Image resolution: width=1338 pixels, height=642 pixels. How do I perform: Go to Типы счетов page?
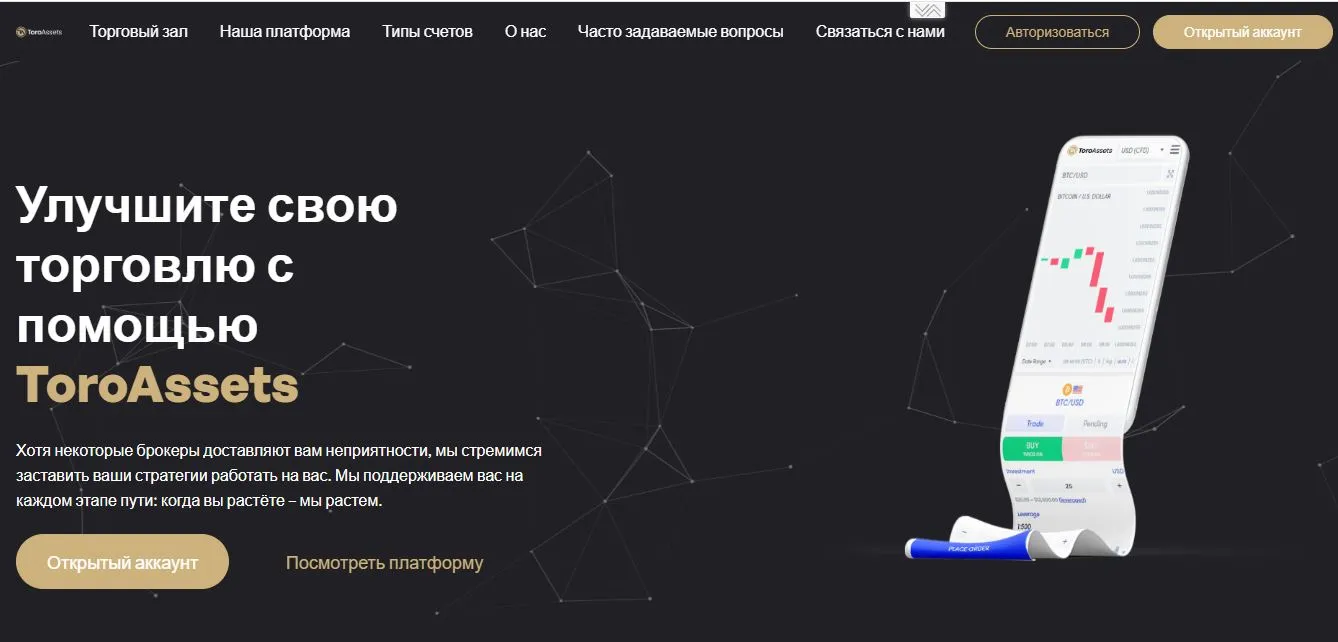[427, 32]
